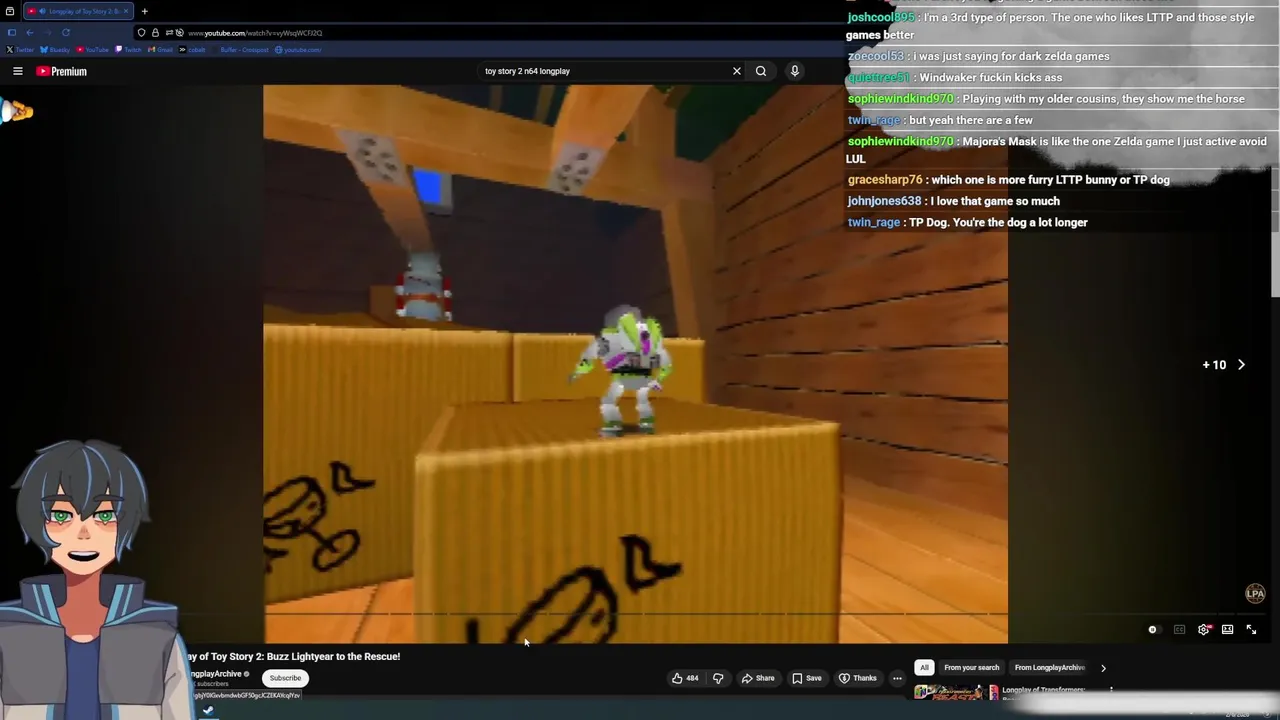The image size is (1280, 720).
Task: Open the youtube.com/ bookmark
Action: pos(299,49)
